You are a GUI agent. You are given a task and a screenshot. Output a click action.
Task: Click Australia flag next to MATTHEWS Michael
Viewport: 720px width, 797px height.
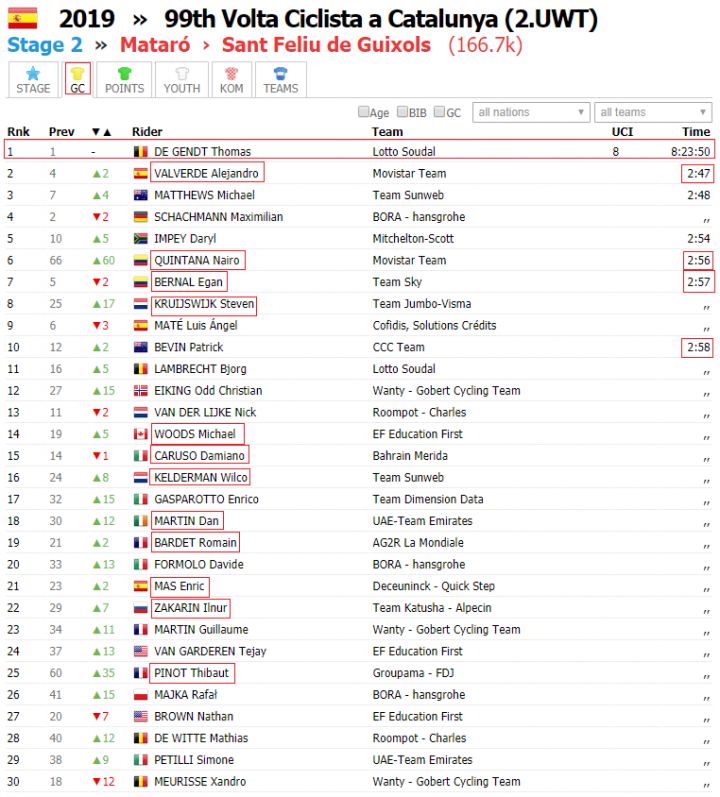pyautogui.click(x=140, y=195)
